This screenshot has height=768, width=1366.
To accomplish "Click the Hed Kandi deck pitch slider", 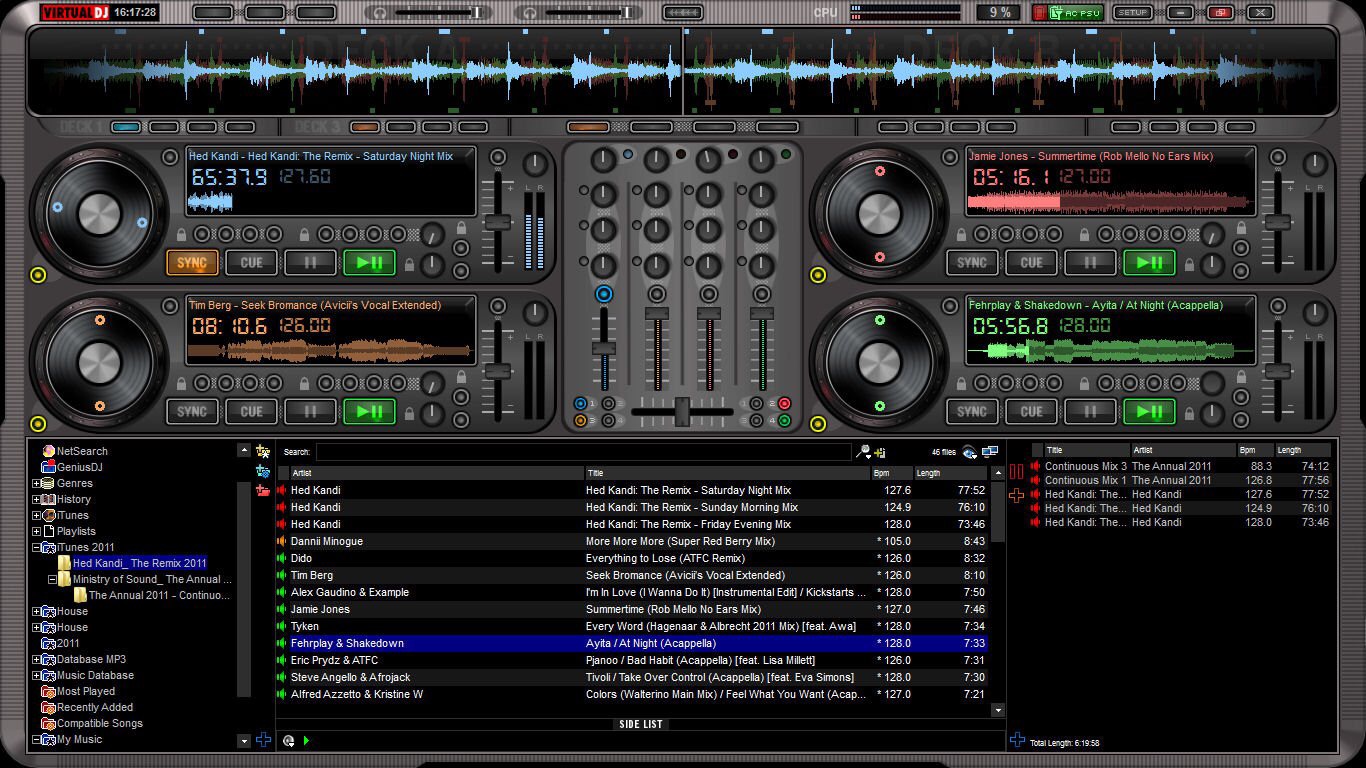I will tap(497, 223).
